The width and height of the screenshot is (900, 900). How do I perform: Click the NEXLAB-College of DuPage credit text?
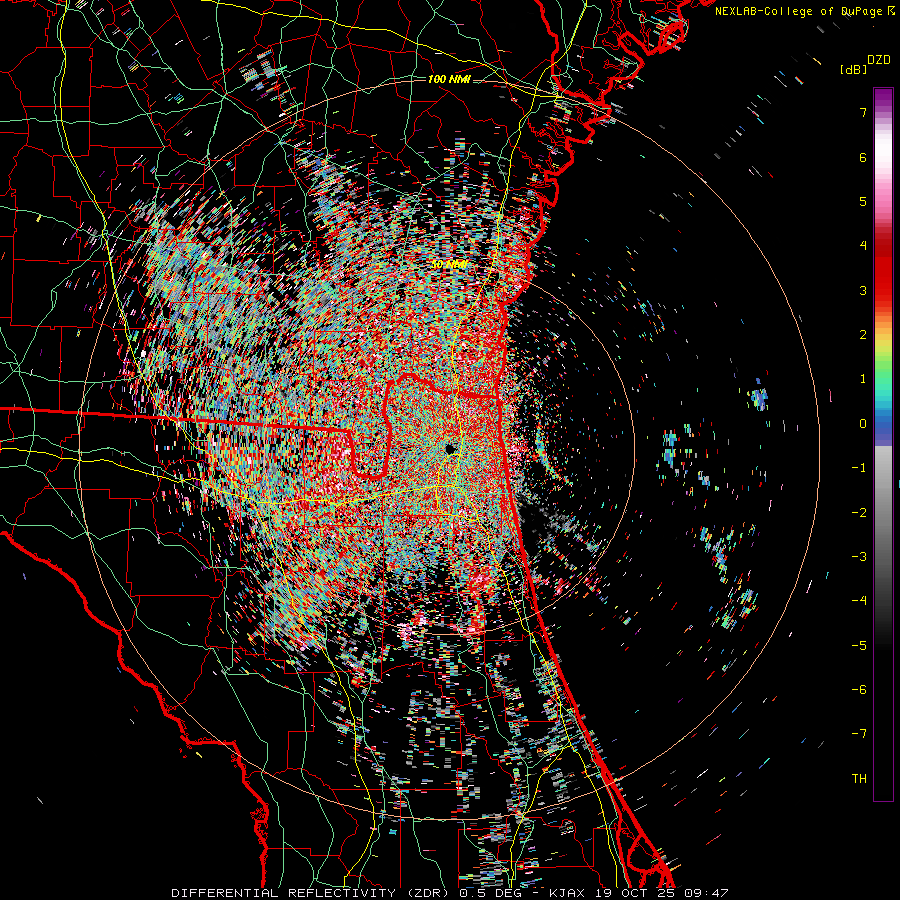[x=799, y=11]
